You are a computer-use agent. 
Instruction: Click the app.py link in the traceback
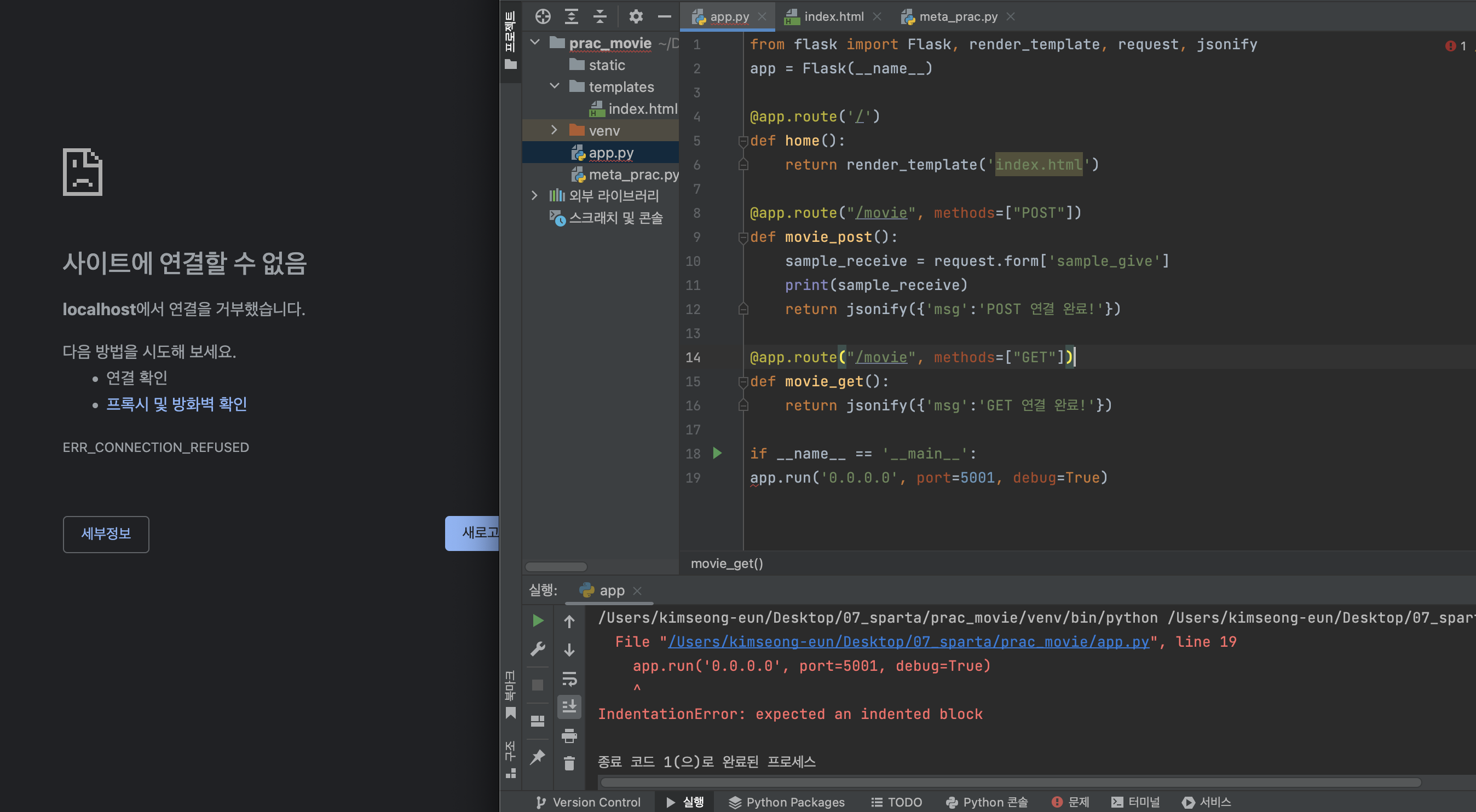[x=908, y=641]
